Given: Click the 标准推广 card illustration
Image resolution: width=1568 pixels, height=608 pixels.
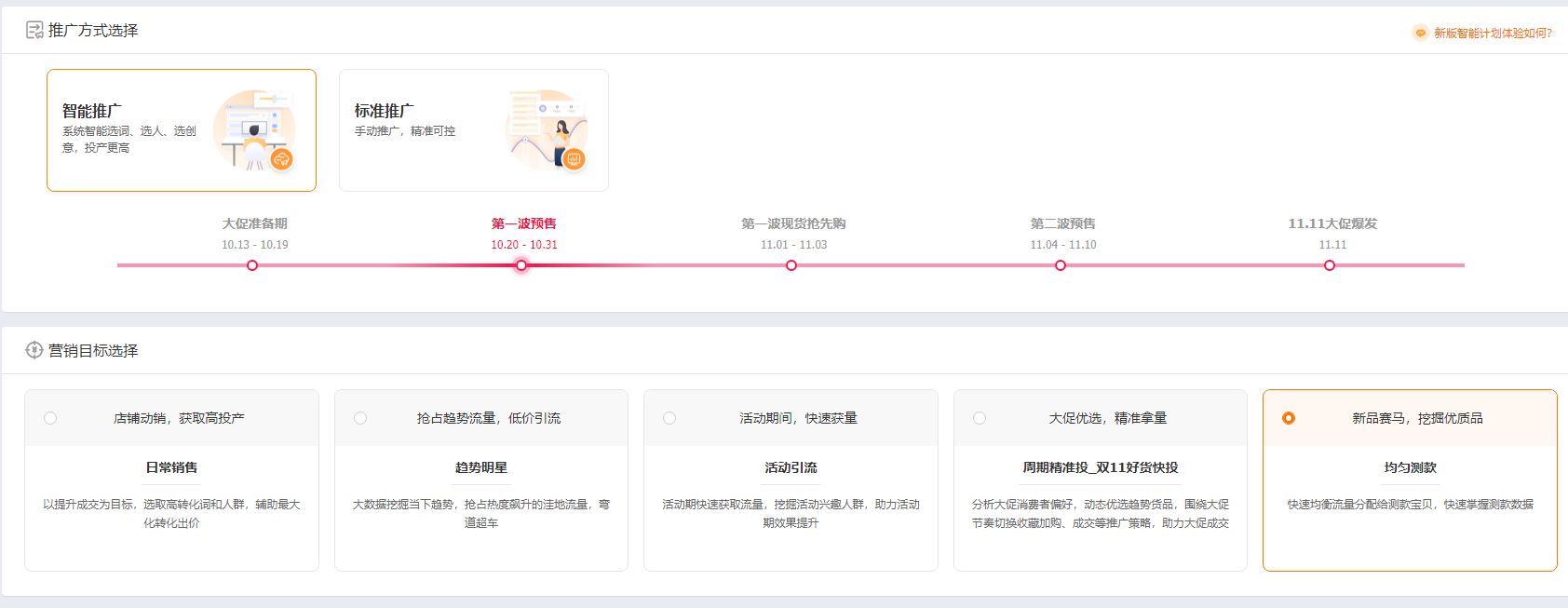Looking at the screenshot, I should (x=547, y=130).
